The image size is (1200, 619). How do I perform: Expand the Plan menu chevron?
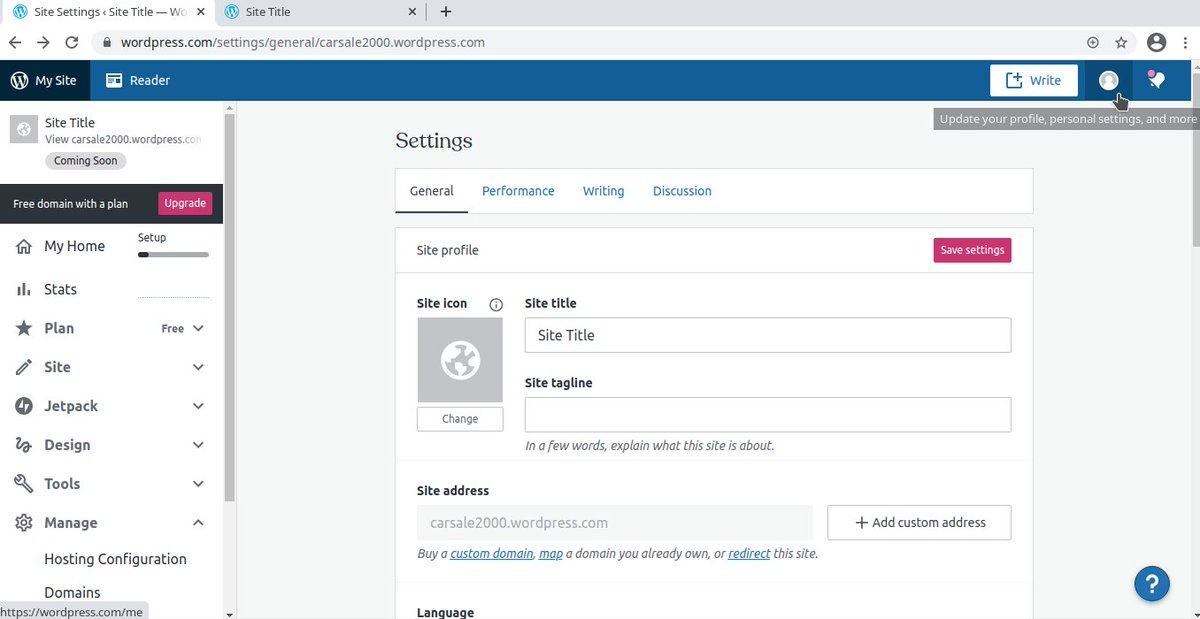pyautogui.click(x=198, y=328)
